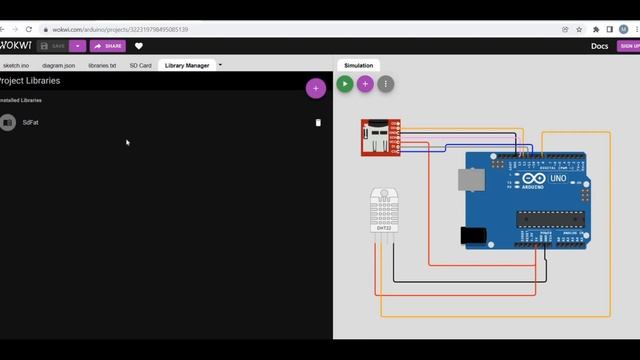Switch to the sketch.ino tab
This screenshot has height=360, width=640.
(x=16, y=65)
